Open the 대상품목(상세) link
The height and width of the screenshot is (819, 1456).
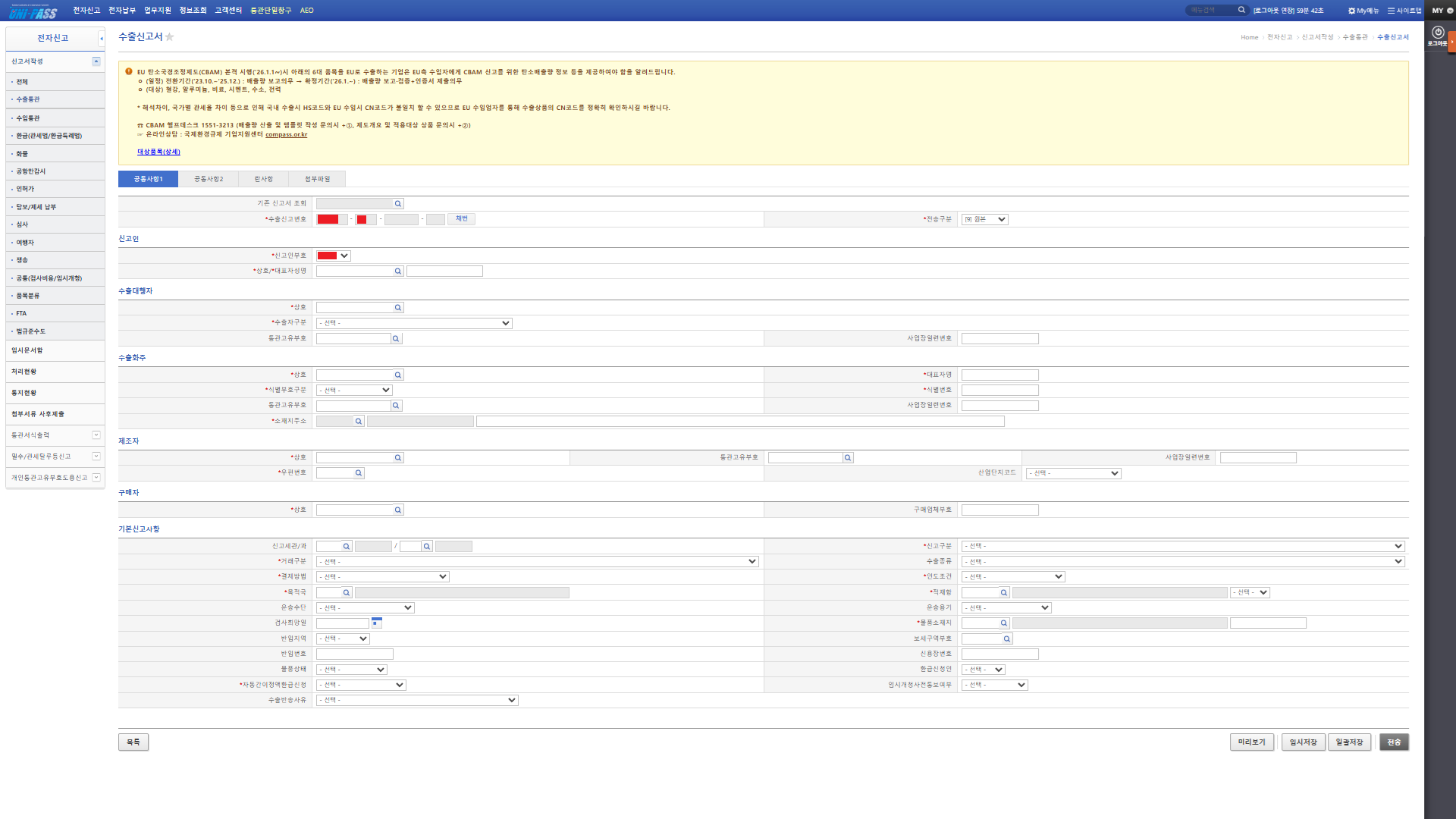coord(158,152)
